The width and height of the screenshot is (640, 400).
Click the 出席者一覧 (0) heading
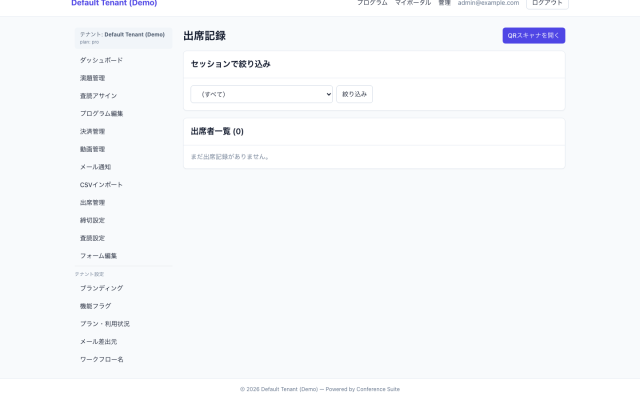[217, 131]
